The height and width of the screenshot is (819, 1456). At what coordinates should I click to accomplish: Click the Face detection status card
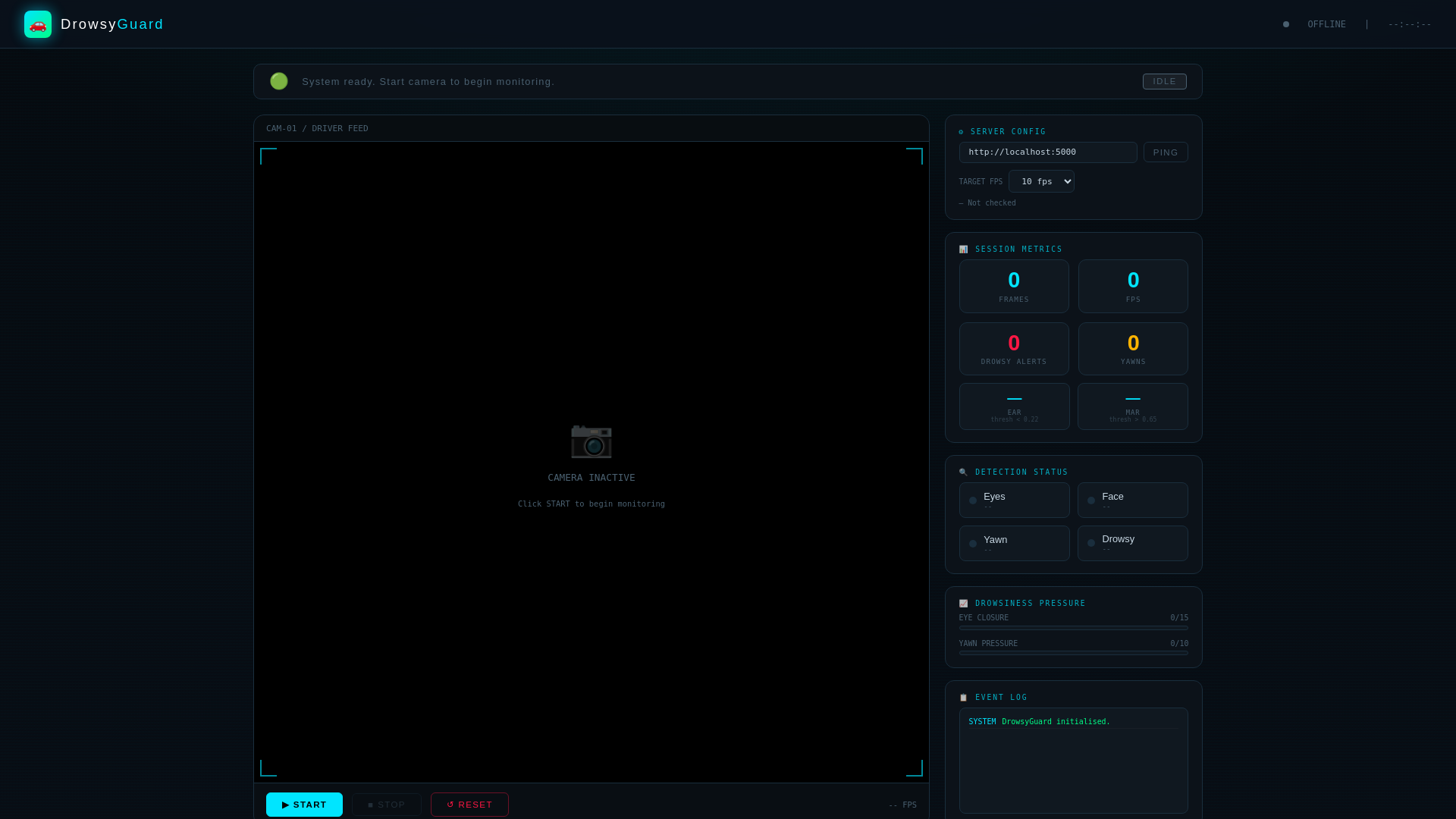(x=1133, y=500)
